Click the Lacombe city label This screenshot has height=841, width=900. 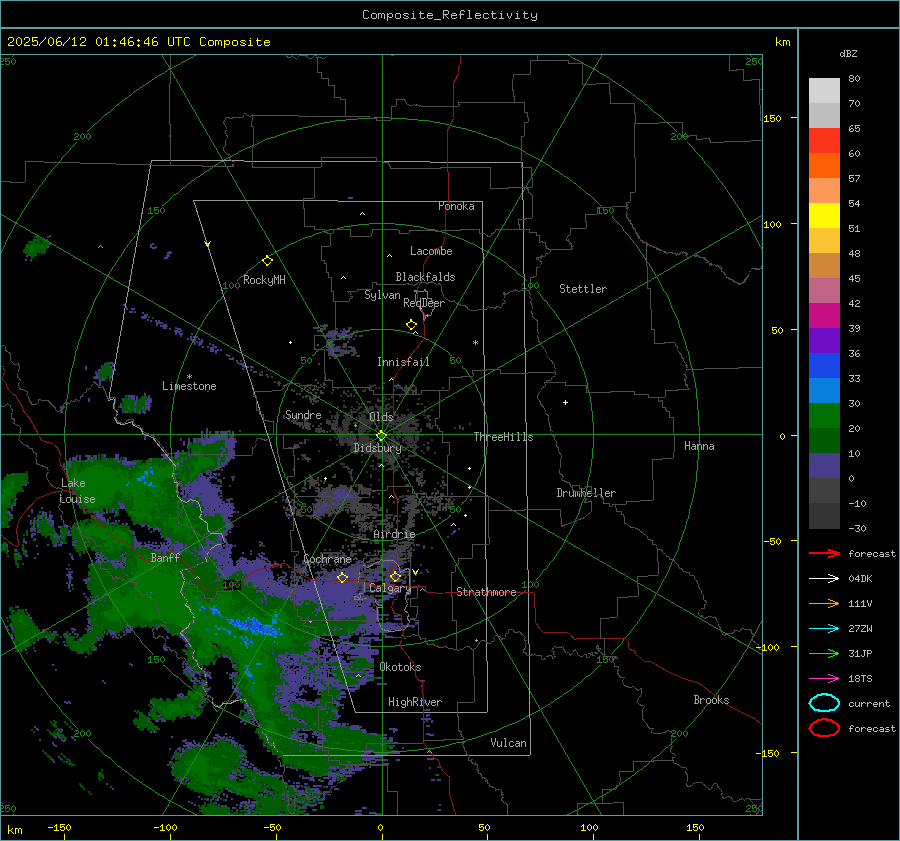431,251
